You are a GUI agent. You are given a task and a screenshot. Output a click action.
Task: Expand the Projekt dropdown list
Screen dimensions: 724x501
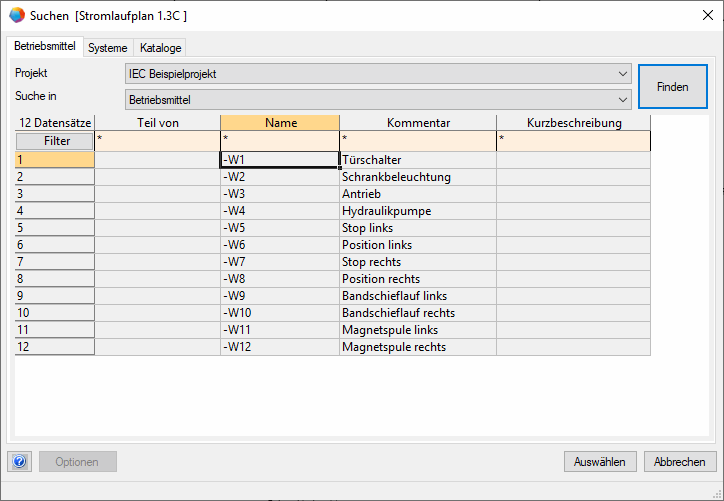[623, 74]
